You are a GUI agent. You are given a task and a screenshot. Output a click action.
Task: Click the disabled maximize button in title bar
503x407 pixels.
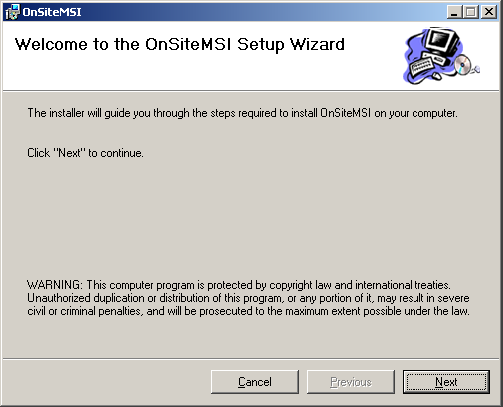click(471, 12)
